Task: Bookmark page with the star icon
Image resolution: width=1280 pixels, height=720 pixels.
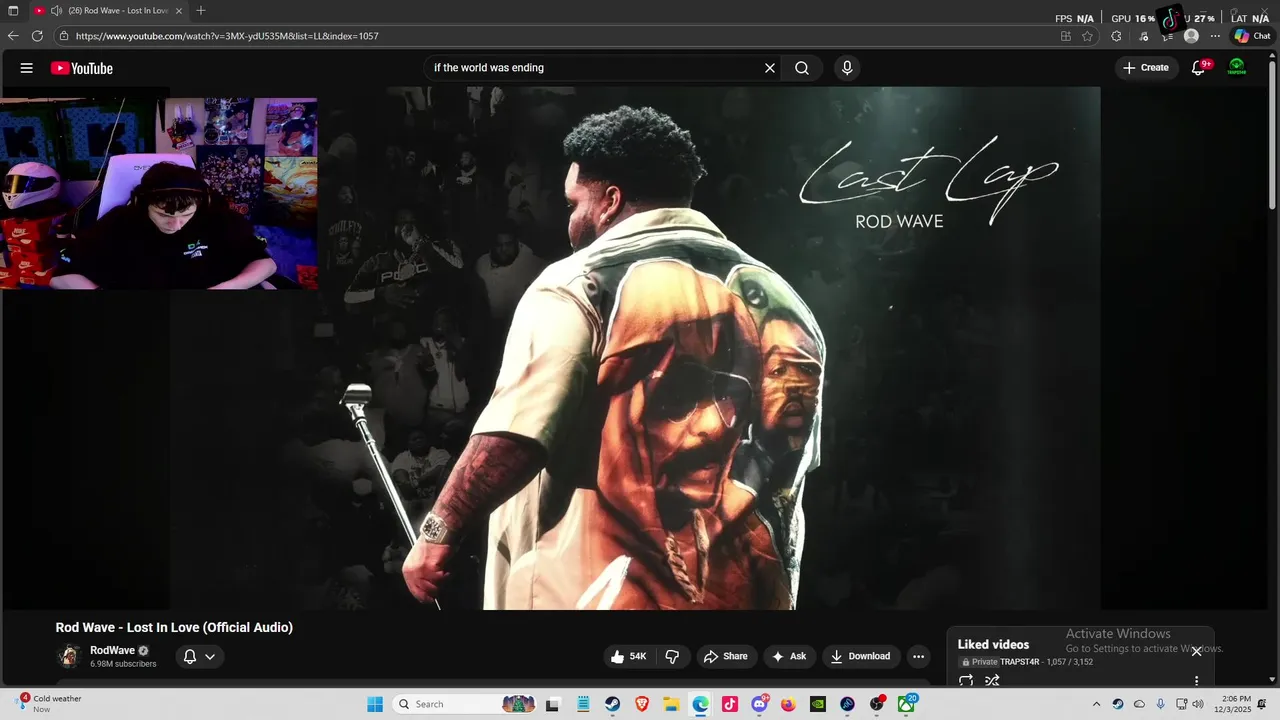Action: click(1087, 36)
